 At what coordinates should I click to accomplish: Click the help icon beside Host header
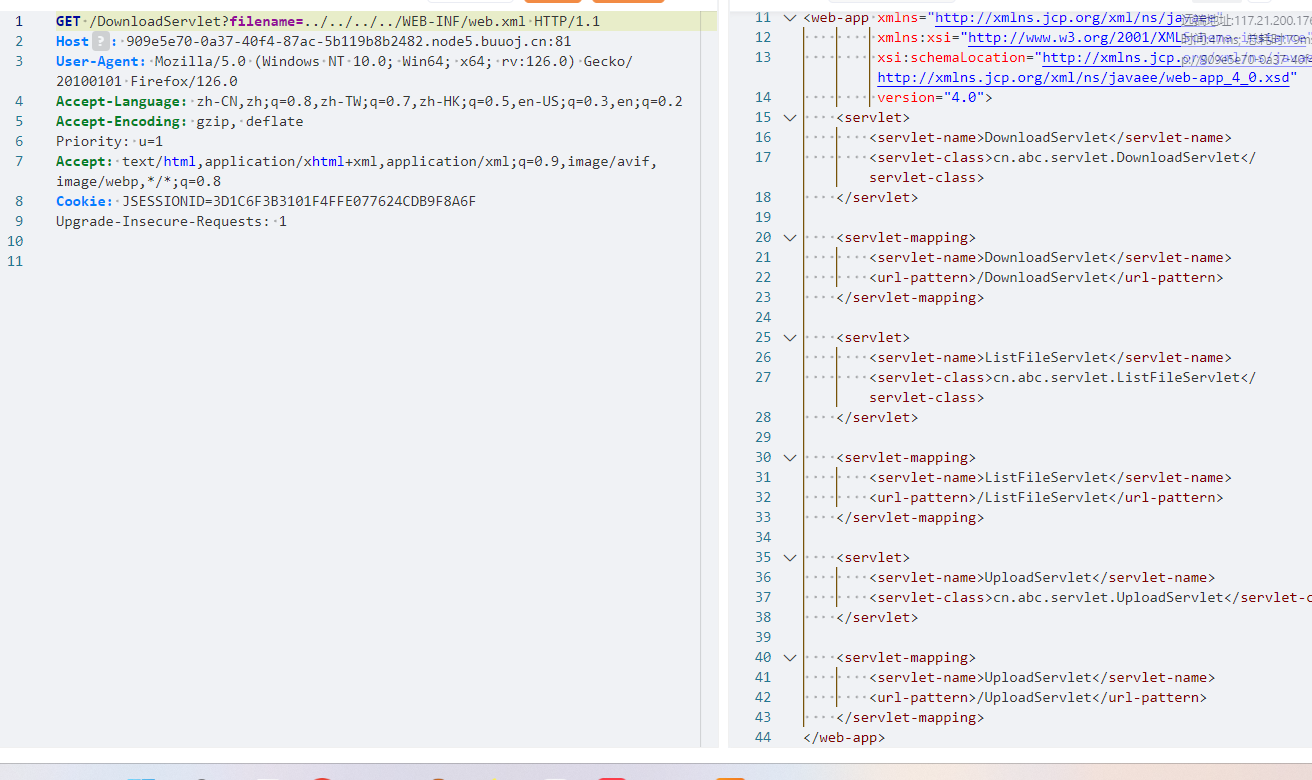click(x=101, y=41)
